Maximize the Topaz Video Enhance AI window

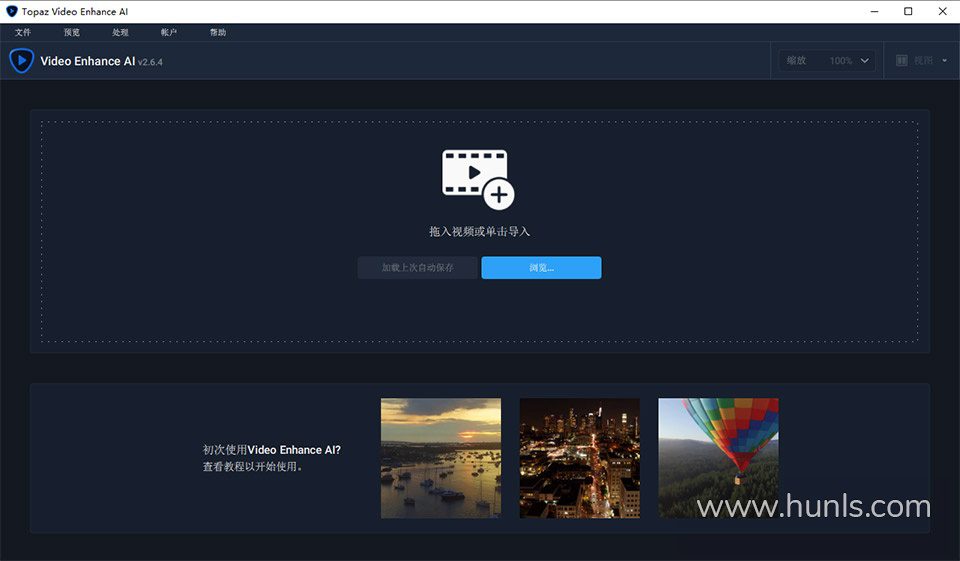908,11
